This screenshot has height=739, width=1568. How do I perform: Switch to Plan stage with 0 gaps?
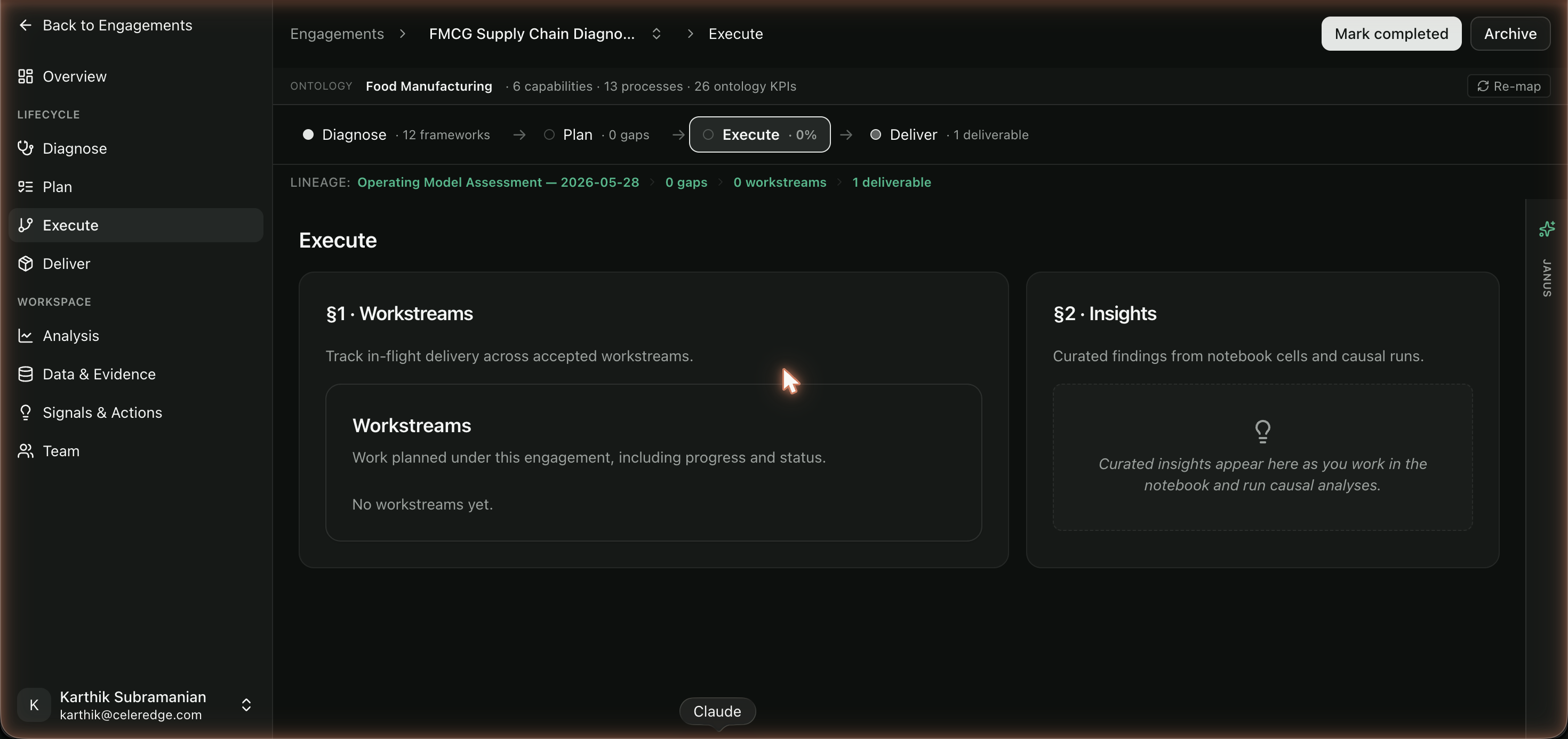596,134
